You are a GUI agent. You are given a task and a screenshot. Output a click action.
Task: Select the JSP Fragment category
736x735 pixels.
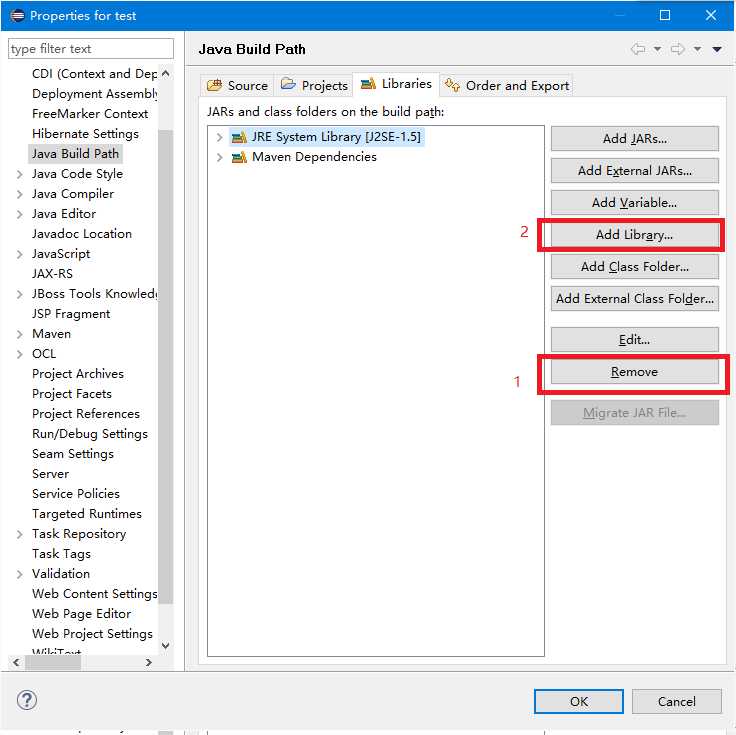click(x=71, y=314)
